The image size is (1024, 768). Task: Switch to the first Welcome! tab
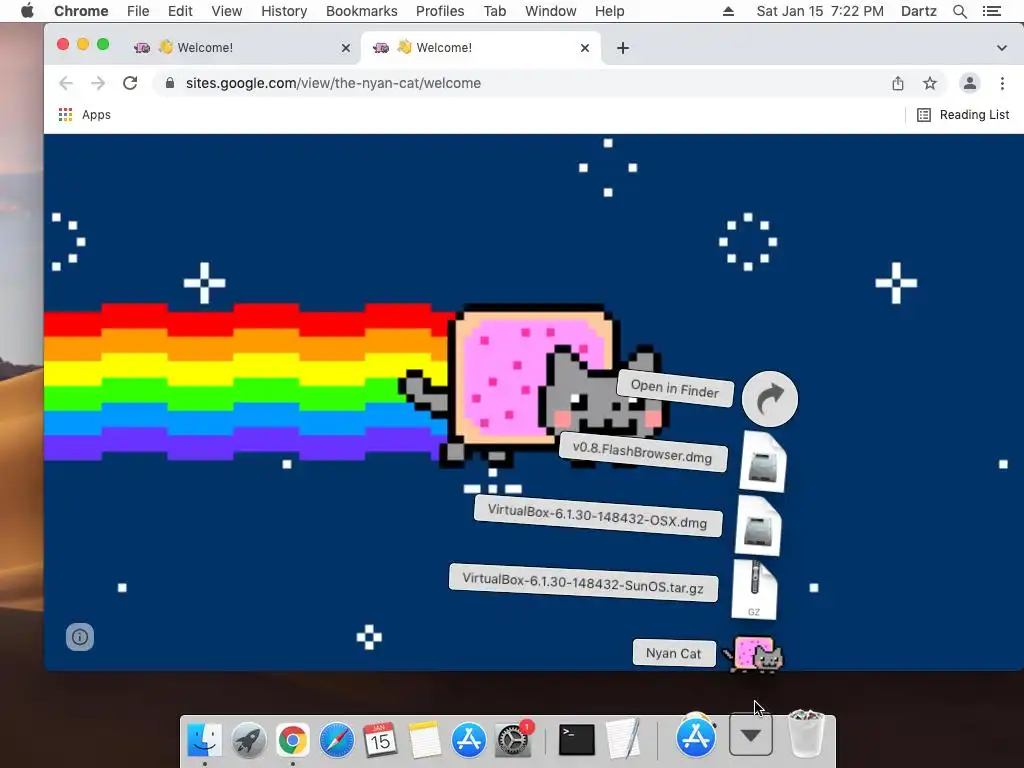click(240, 48)
